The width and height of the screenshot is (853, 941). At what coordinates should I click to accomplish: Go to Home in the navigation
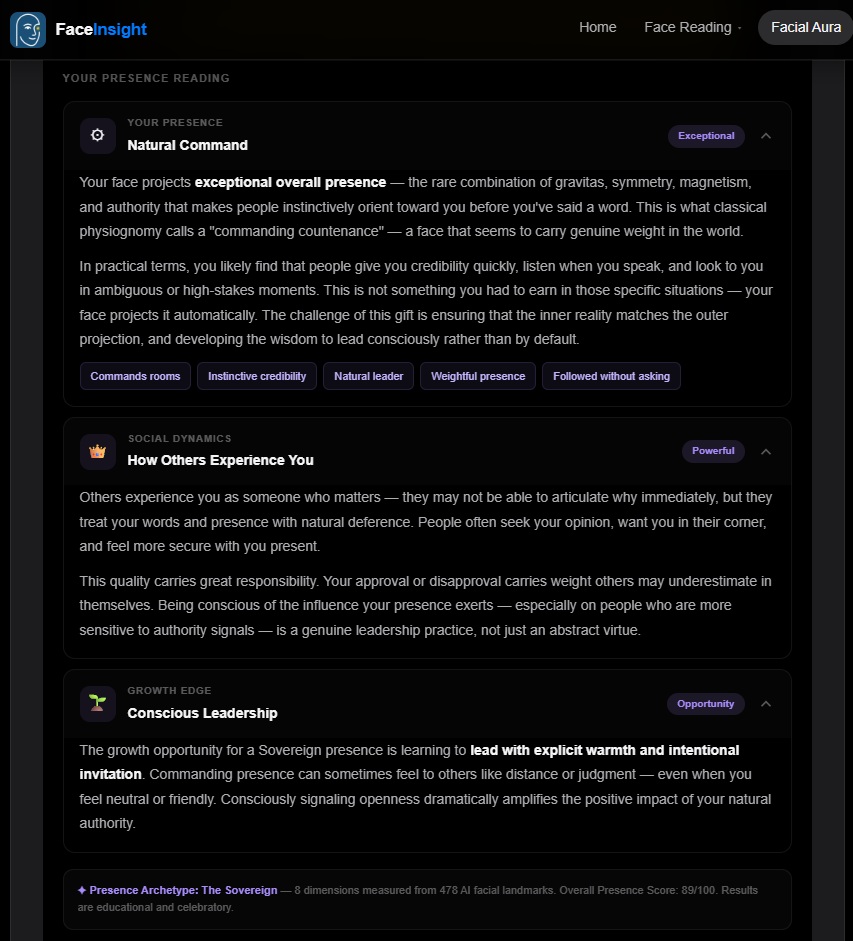tap(597, 28)
